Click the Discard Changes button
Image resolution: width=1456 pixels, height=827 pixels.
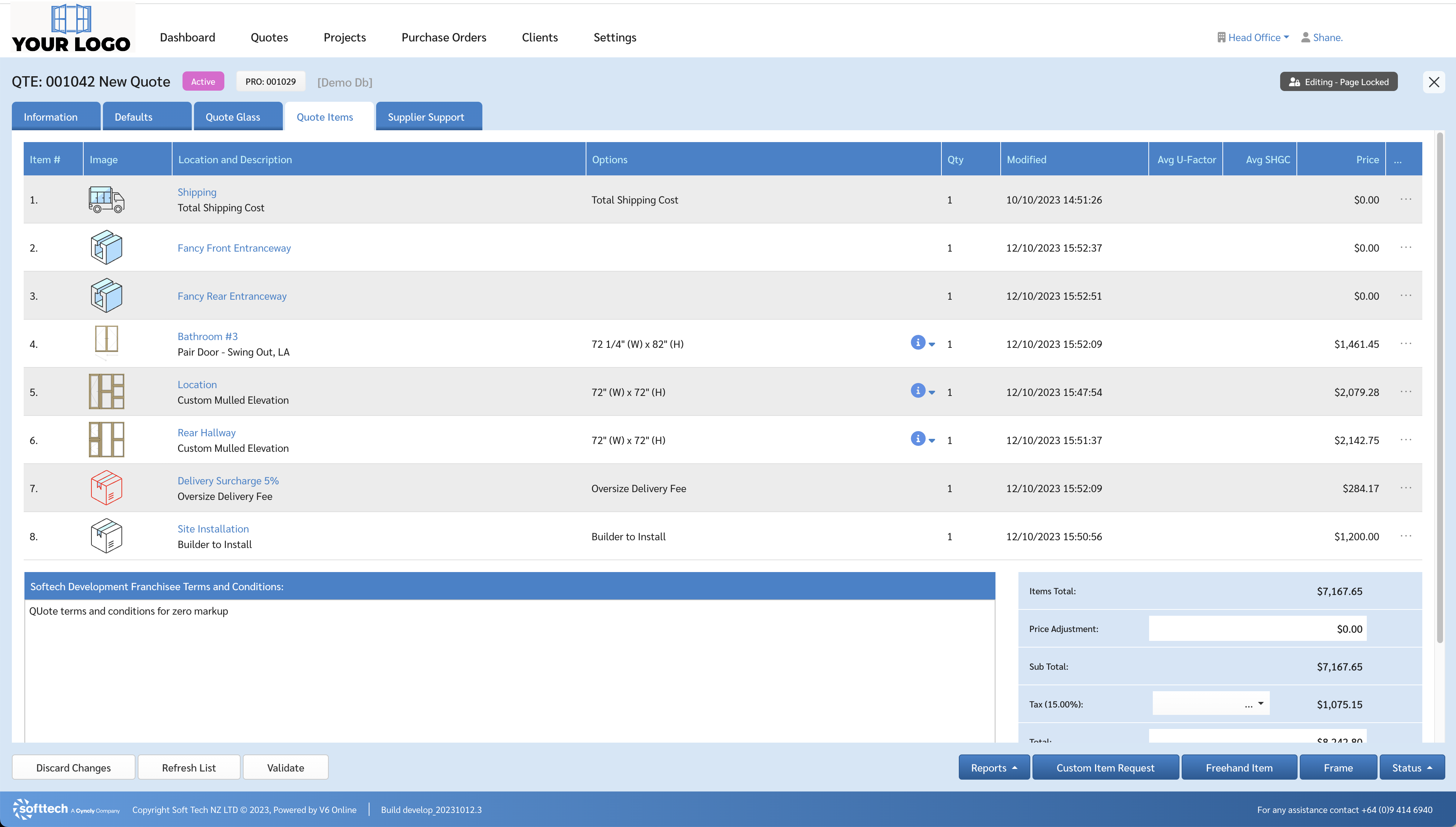[73, 767]
